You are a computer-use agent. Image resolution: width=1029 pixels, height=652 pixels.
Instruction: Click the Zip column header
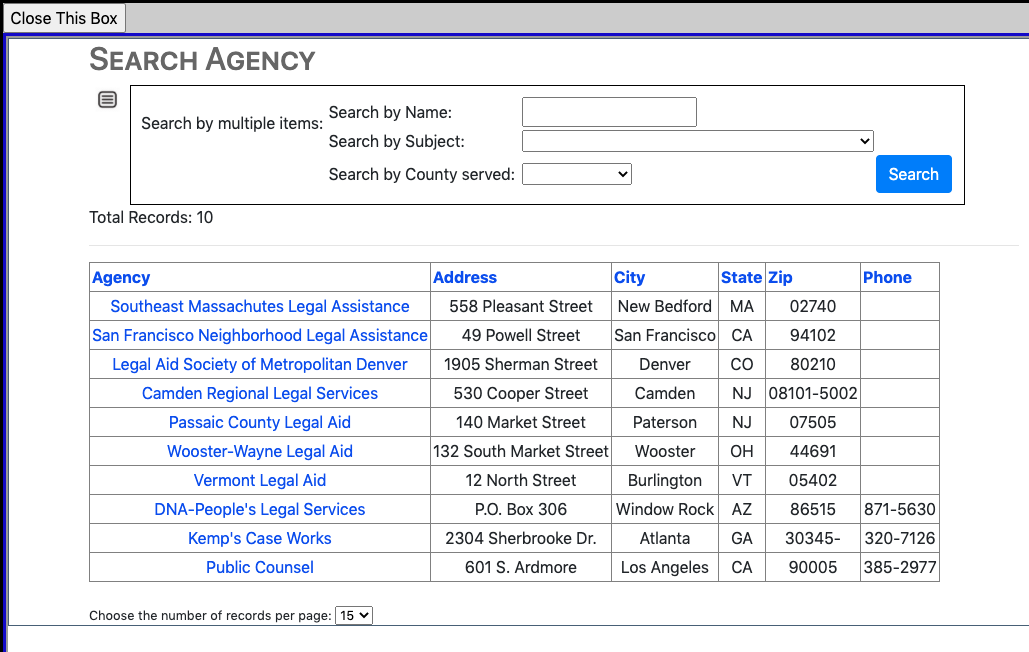780,277
